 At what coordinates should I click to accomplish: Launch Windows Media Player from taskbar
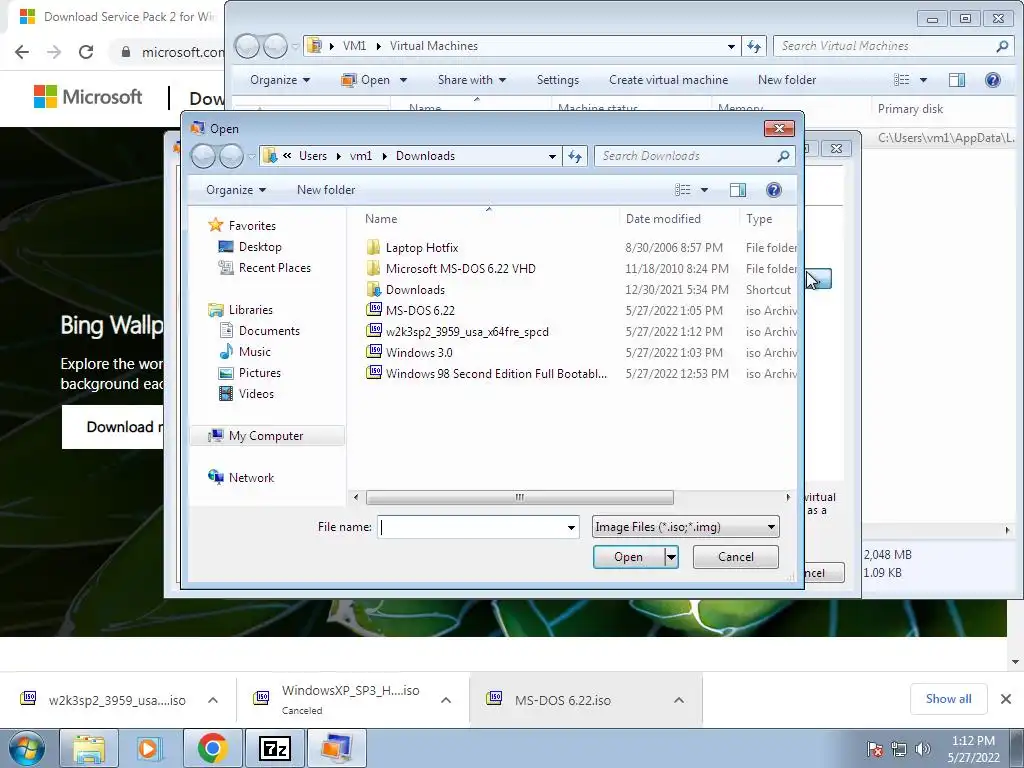[x=150, y=748]
